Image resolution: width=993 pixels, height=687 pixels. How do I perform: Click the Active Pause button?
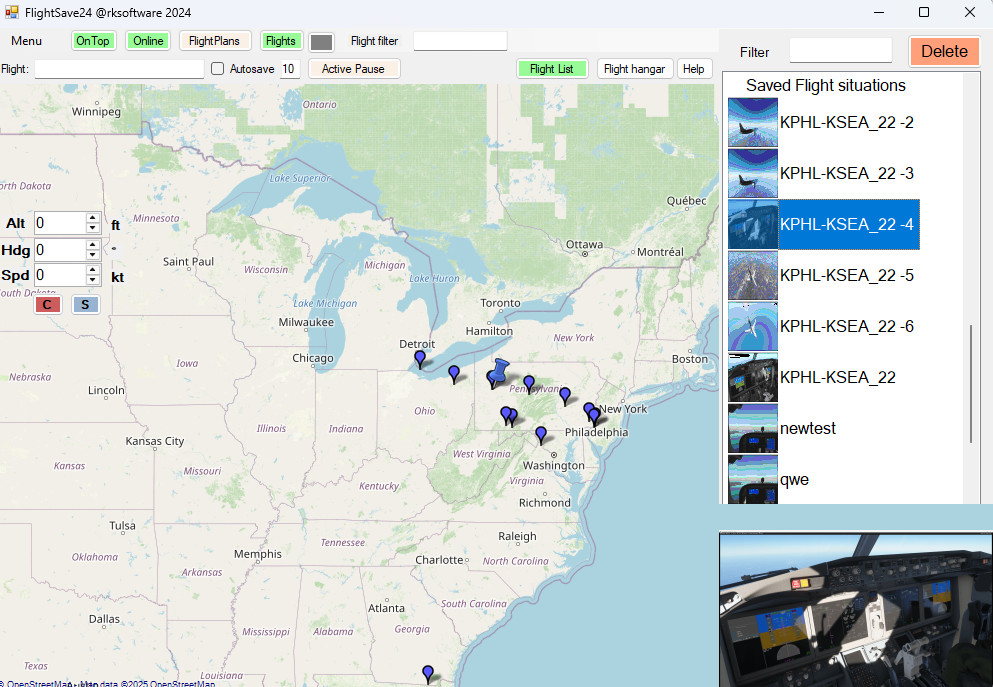coord(353,69)
